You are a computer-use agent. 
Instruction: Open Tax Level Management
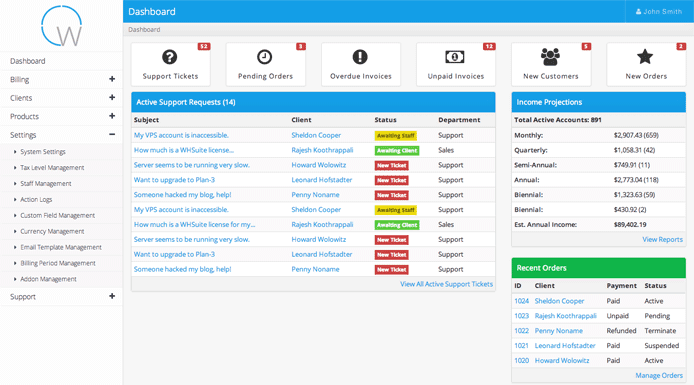tap(52, 168)
